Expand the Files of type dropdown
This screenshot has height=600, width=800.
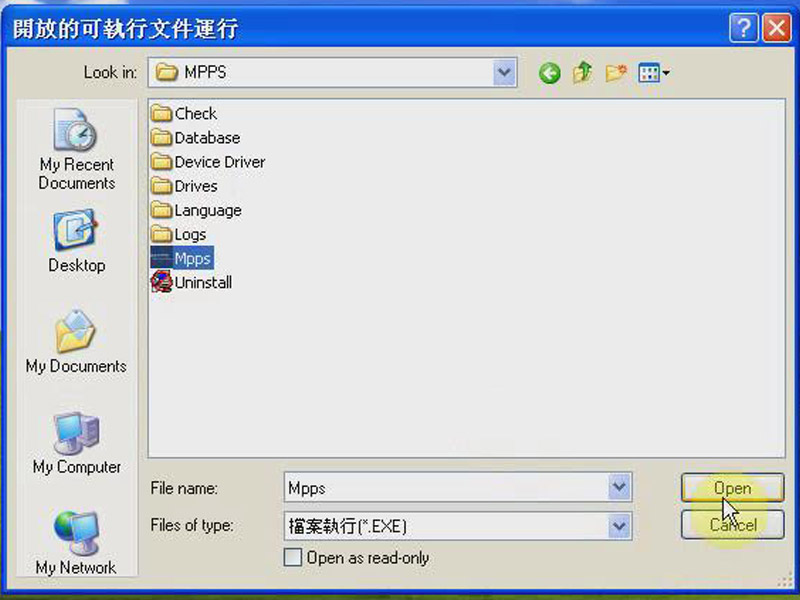point(619,526)
